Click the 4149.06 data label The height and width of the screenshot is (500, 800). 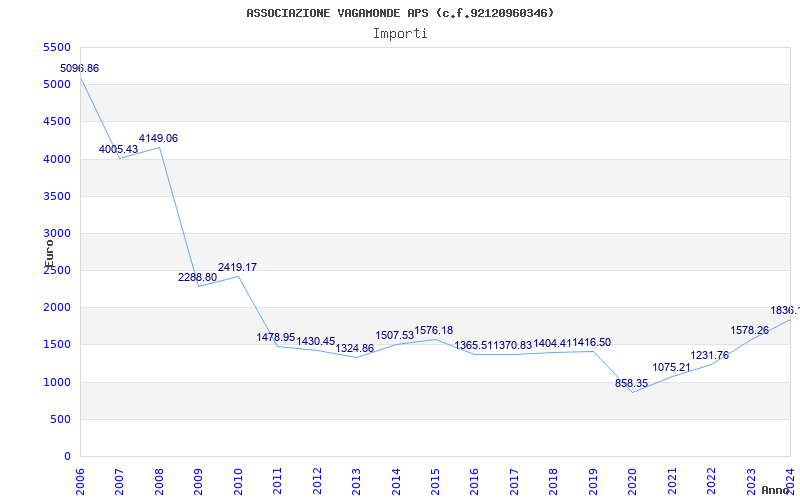(158, 138)
